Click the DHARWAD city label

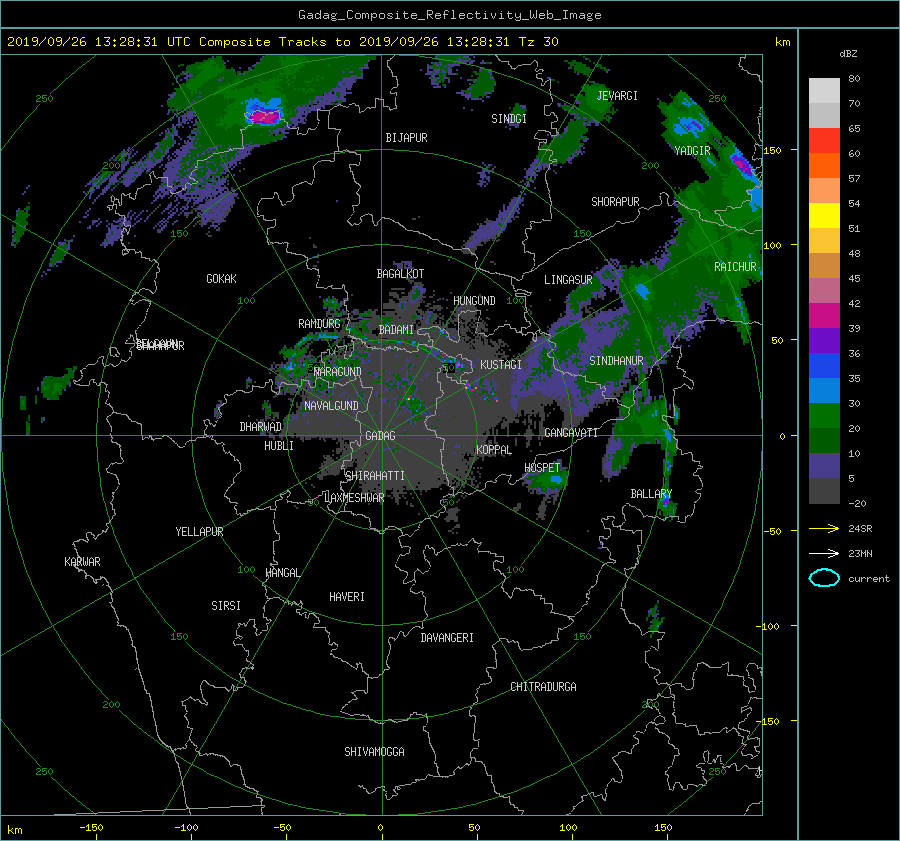[x=261, y=427]
